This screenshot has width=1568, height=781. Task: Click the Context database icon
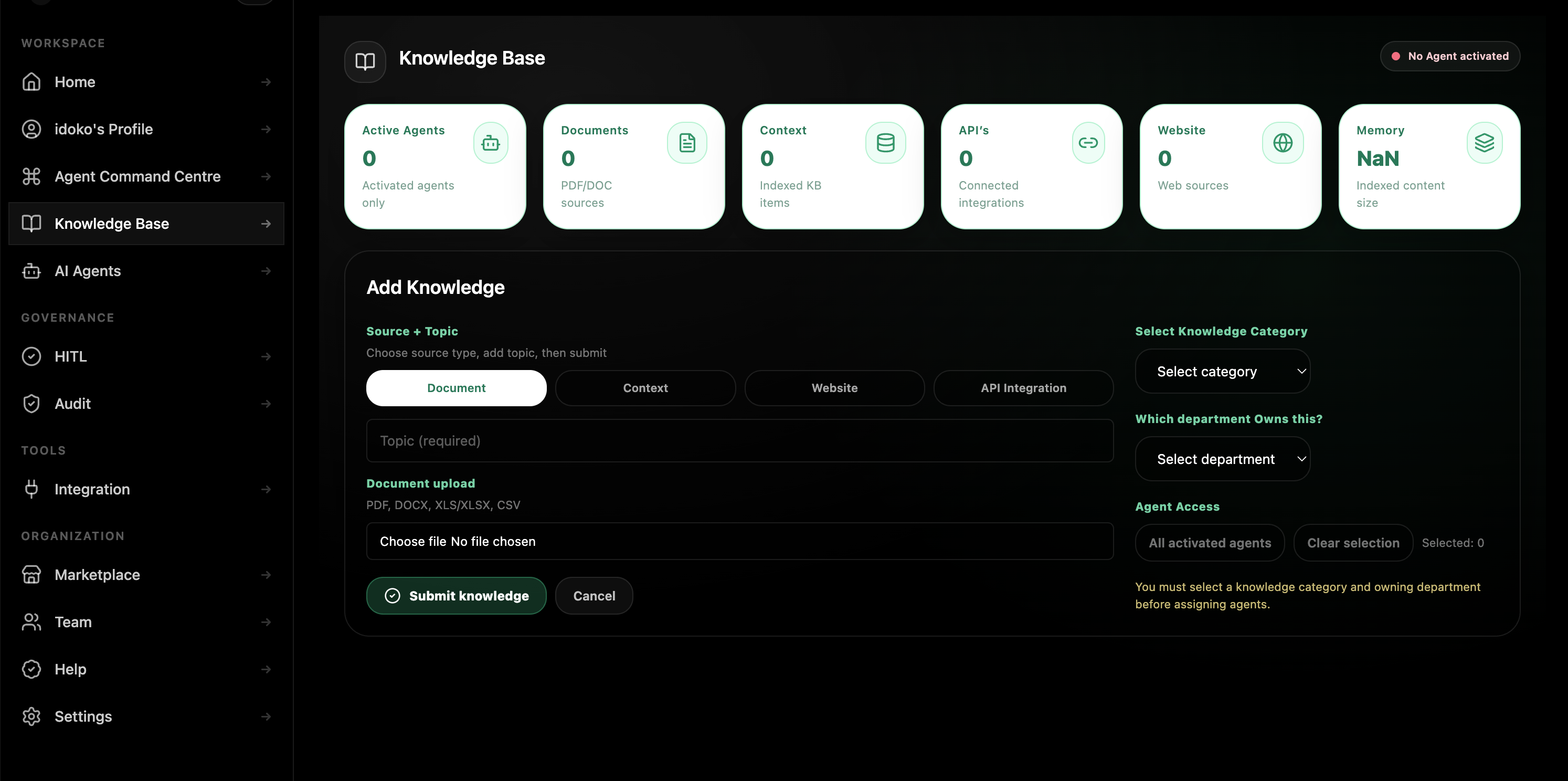(x=886, y=143)
